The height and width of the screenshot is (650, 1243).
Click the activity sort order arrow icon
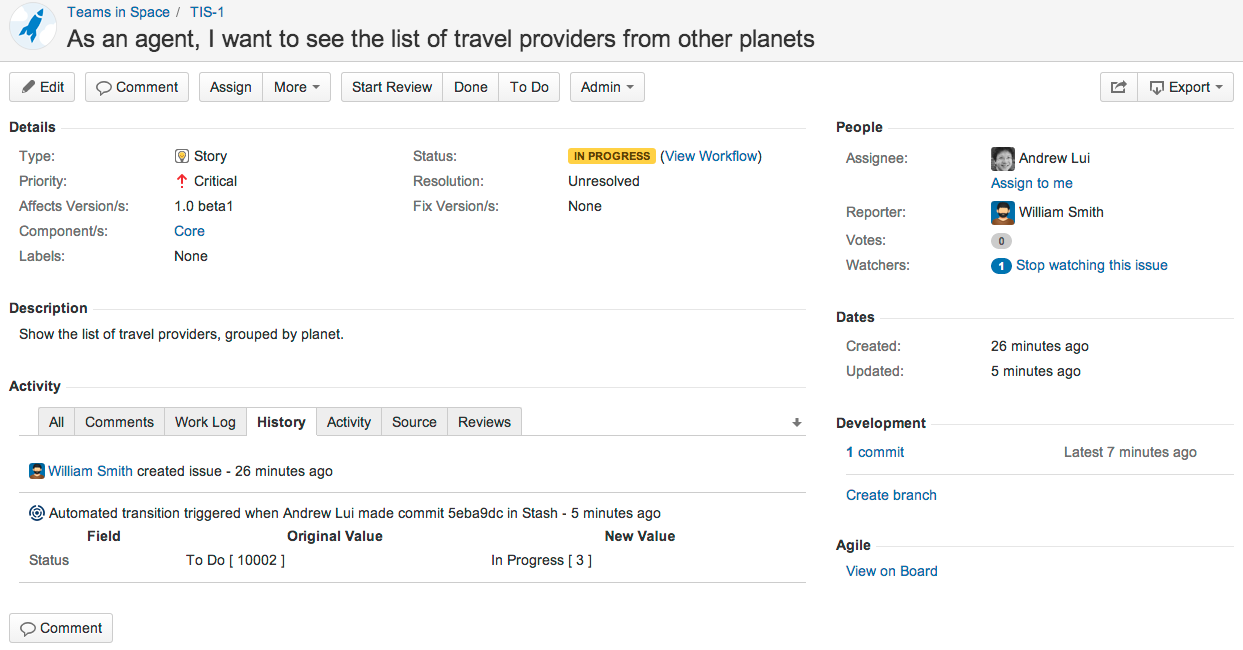tap(797, 423)
